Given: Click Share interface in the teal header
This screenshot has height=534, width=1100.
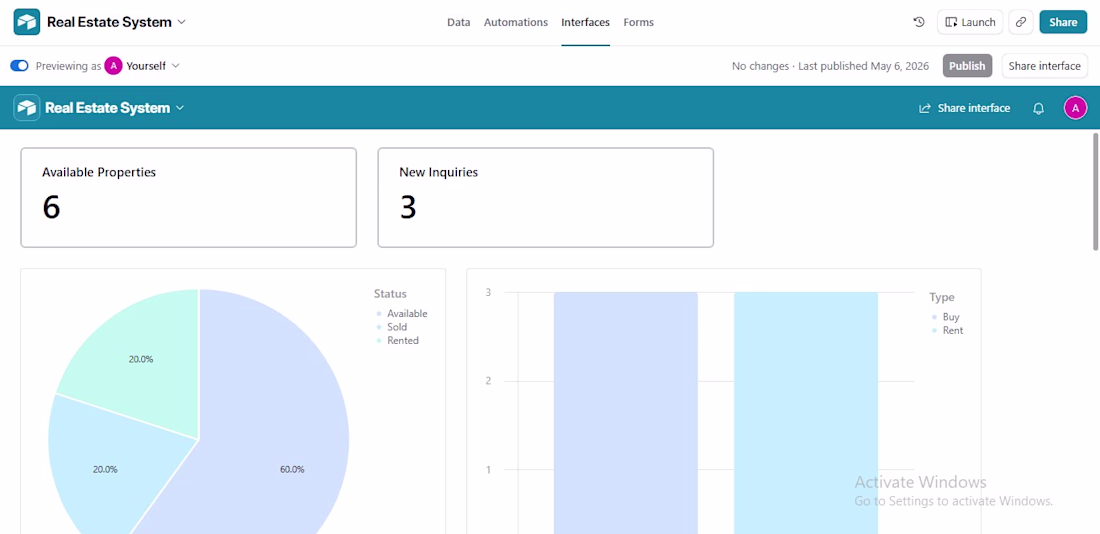Looking at the screenshot, I should 965,108.
